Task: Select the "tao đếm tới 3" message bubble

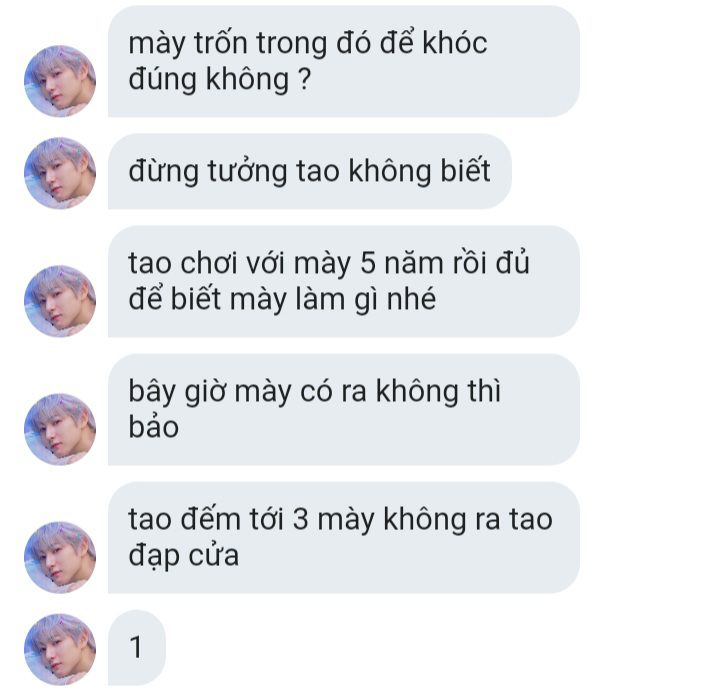Action: 343,538
